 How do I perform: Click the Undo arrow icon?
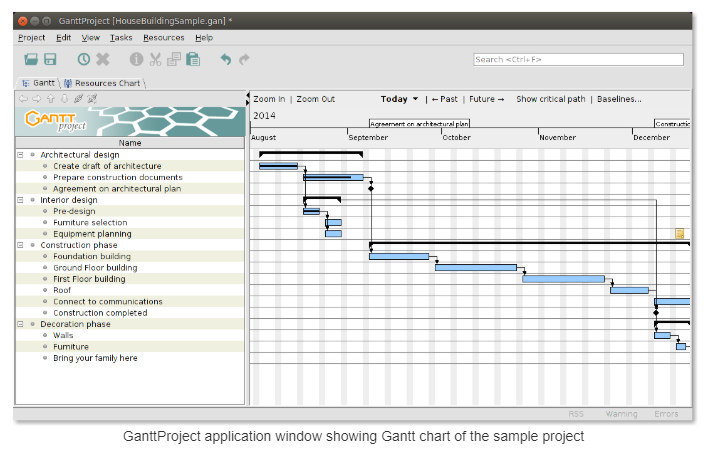pos(226,60)
